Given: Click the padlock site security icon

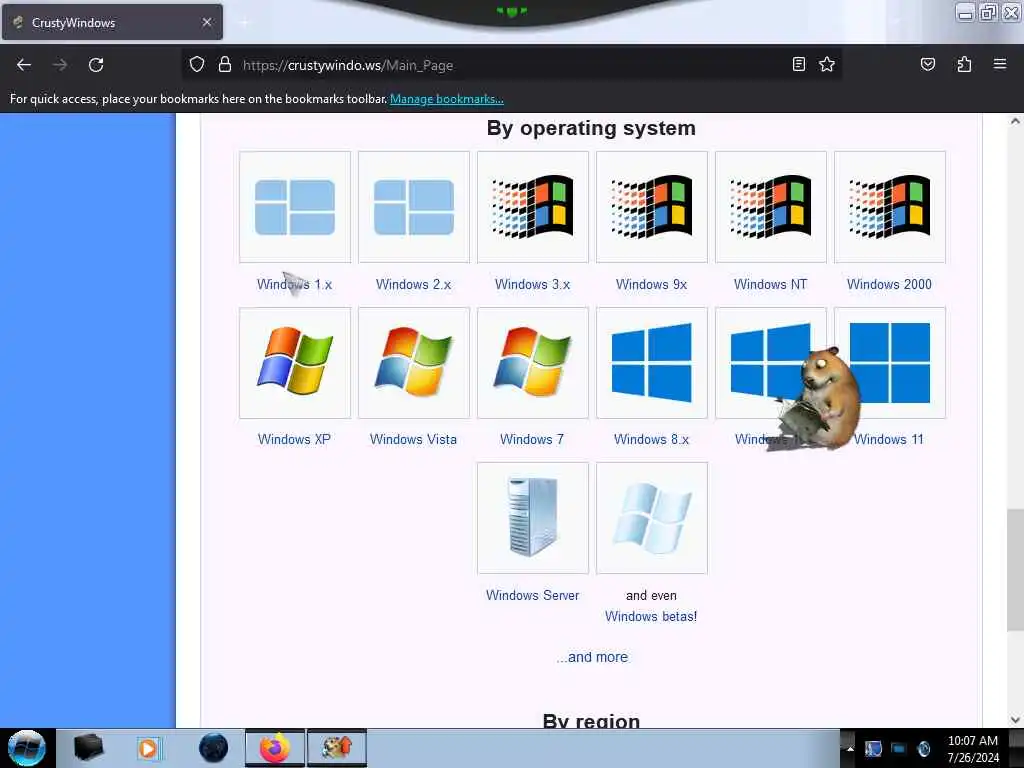Looking at the screenshot, I should pyautogui.click(x=225, y=65).
